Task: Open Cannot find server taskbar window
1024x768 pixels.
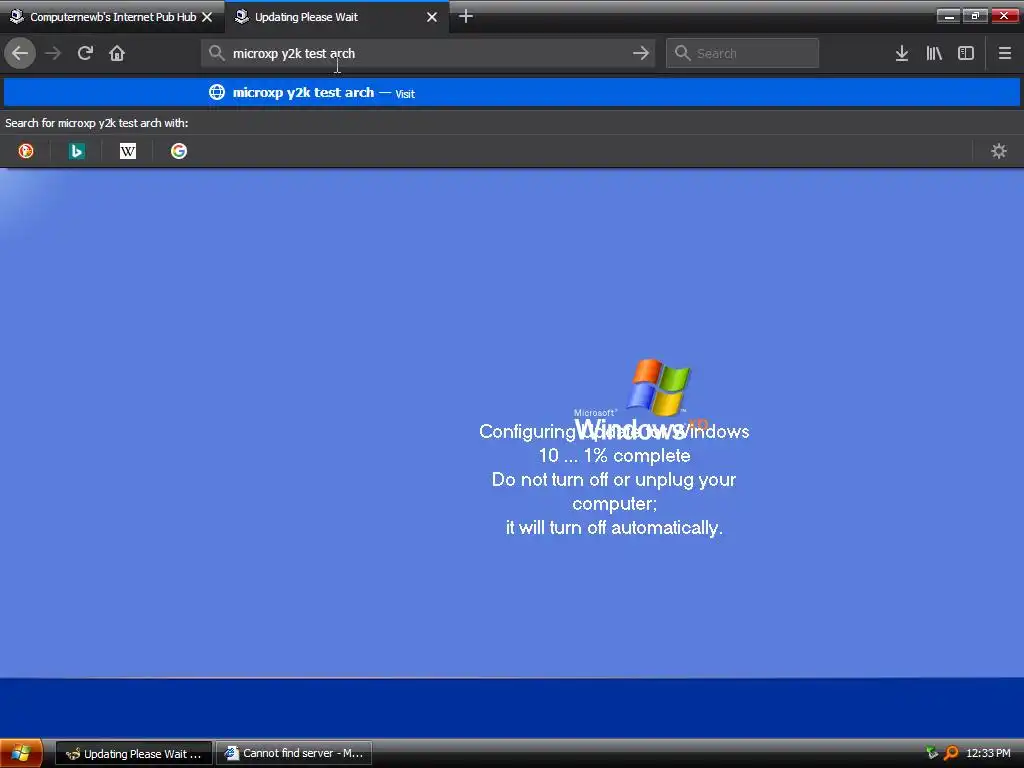Action: (x=294, y=753)
